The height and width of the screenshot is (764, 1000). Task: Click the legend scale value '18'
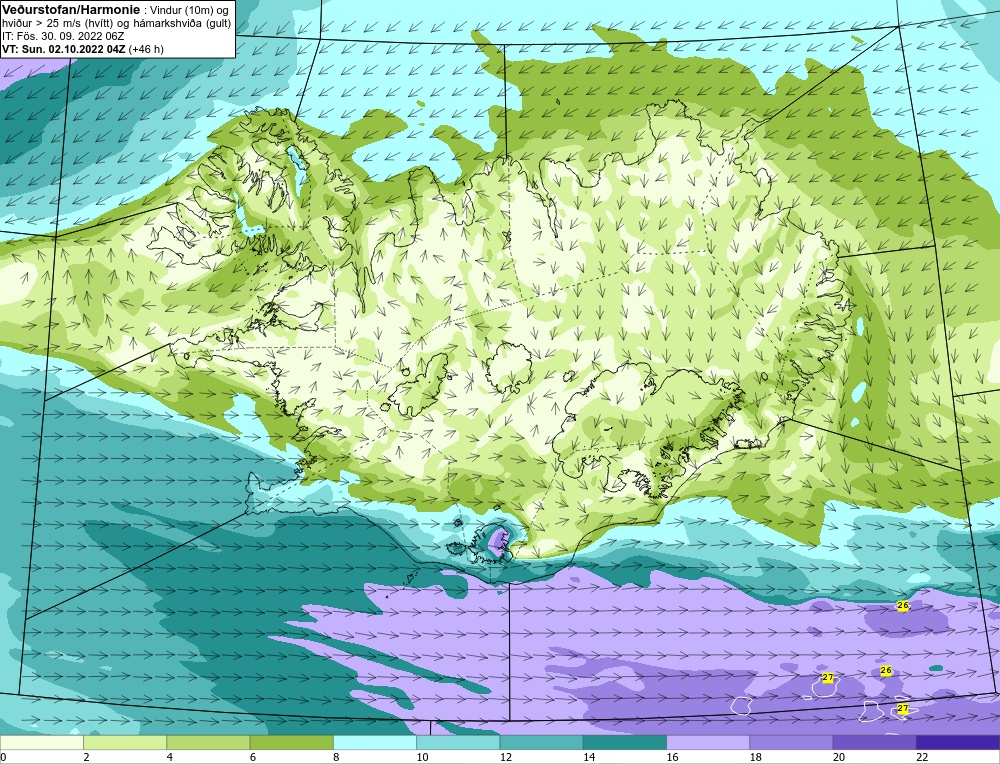pyautogui.click(x=754, y=757)
